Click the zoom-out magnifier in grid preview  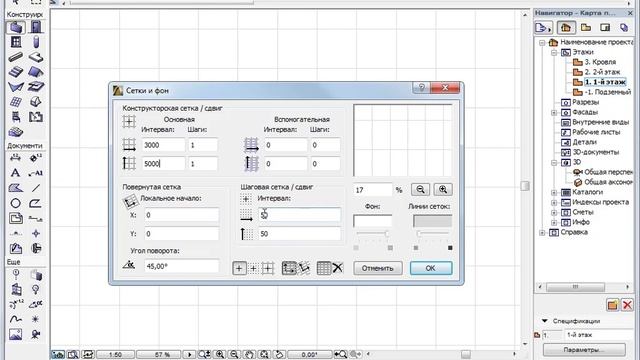[420, 189]
